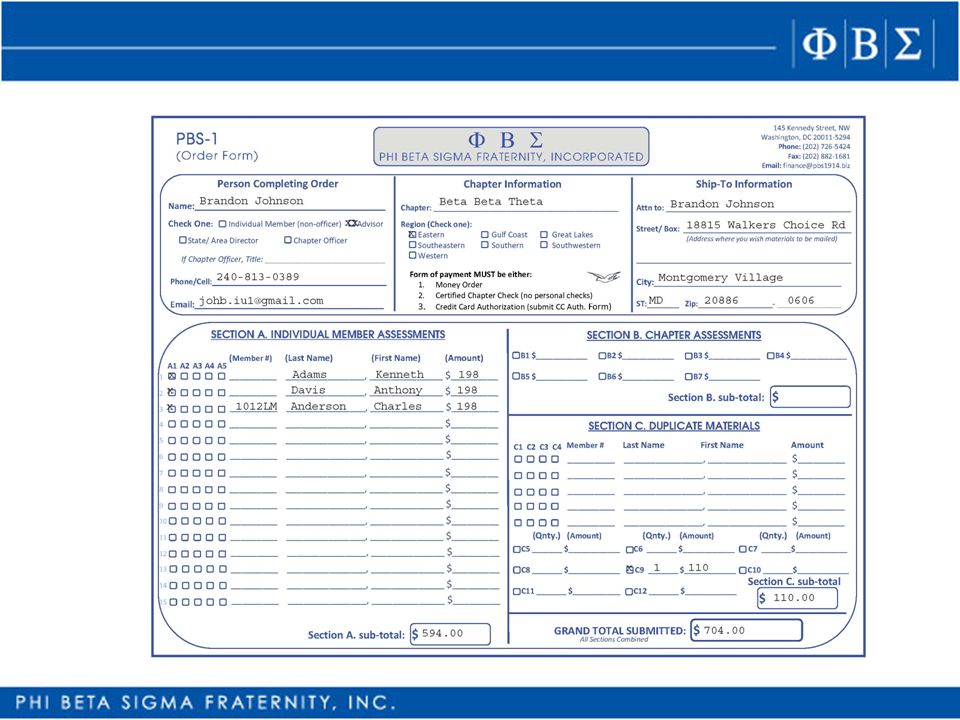Click the If Chapter Officer Title field

click(x=325, y=258)
